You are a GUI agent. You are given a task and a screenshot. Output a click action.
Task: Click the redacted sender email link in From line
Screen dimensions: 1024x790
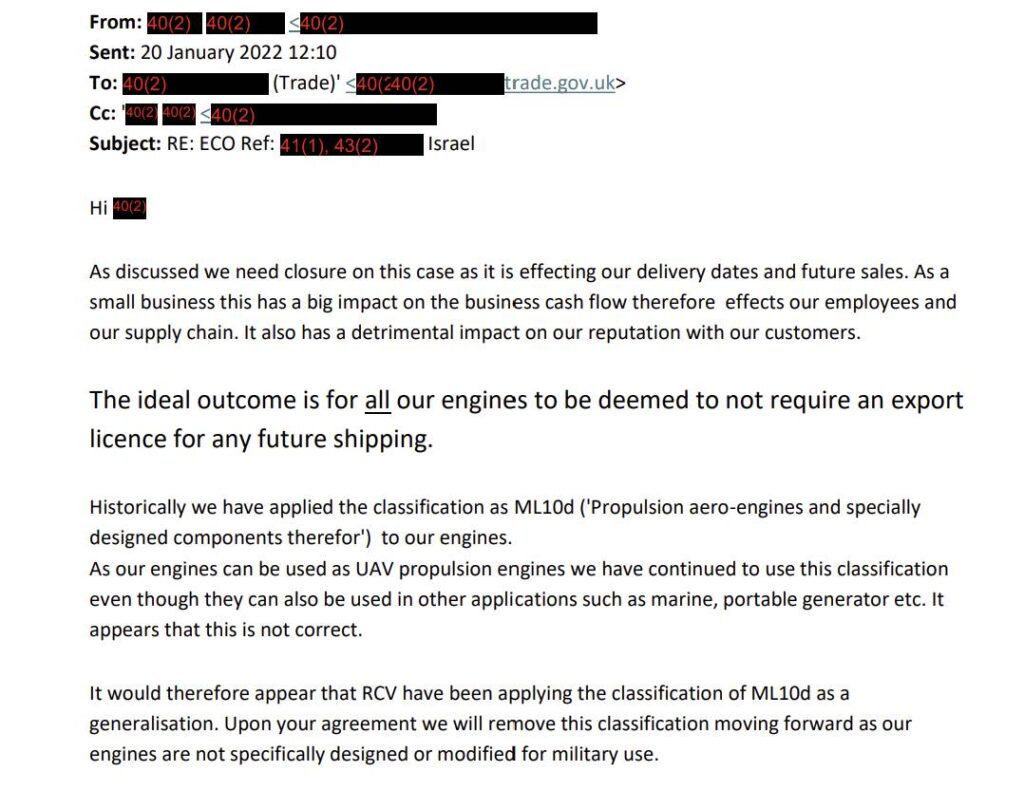point(448,23)
